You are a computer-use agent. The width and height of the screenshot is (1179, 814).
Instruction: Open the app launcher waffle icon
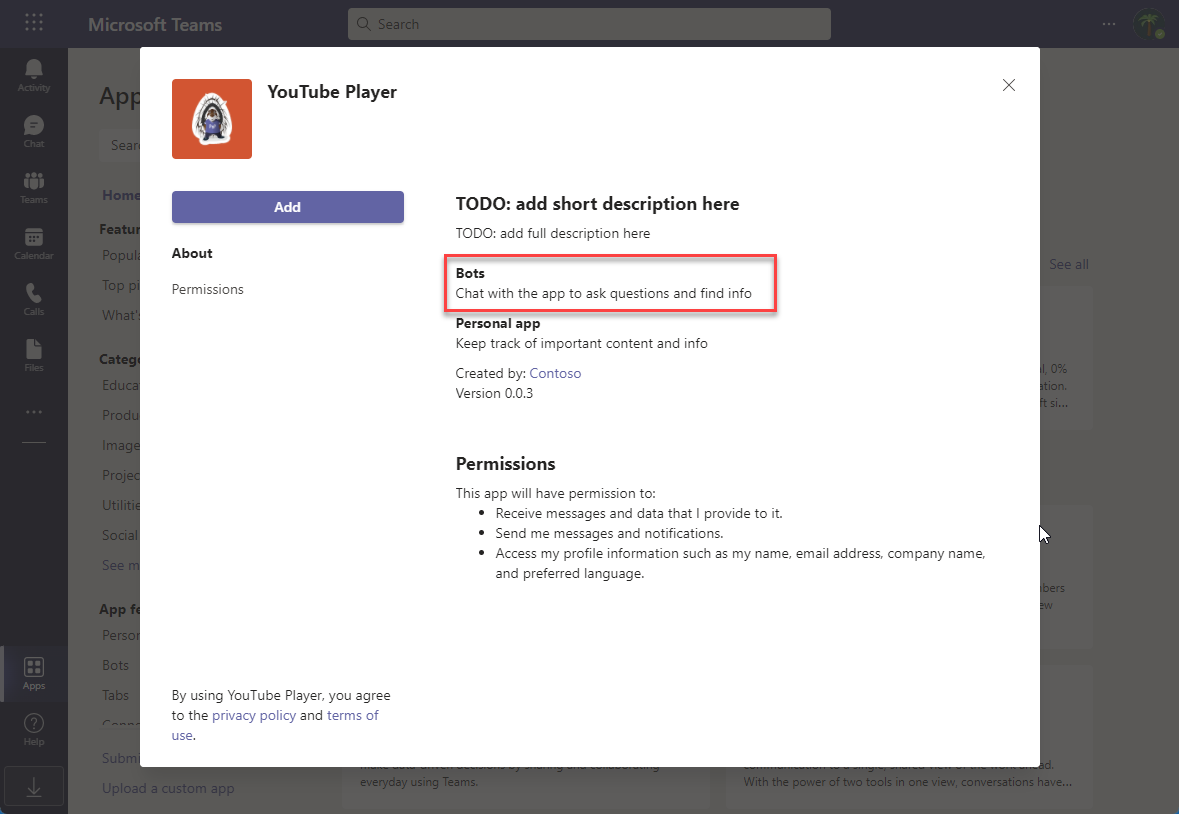[x=34, y=23]
